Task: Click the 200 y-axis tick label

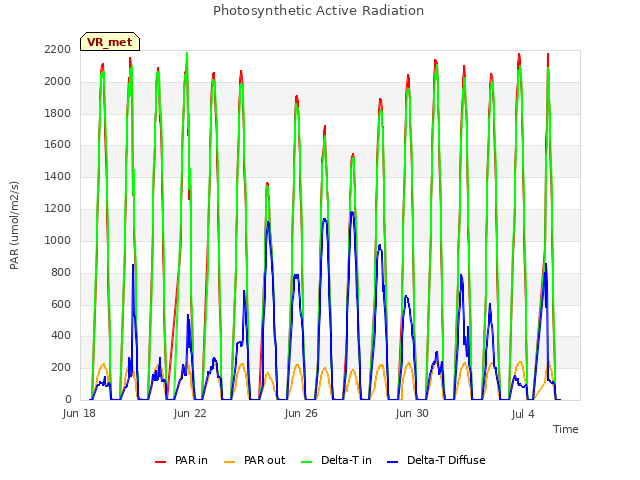Action: pos(61,368)
